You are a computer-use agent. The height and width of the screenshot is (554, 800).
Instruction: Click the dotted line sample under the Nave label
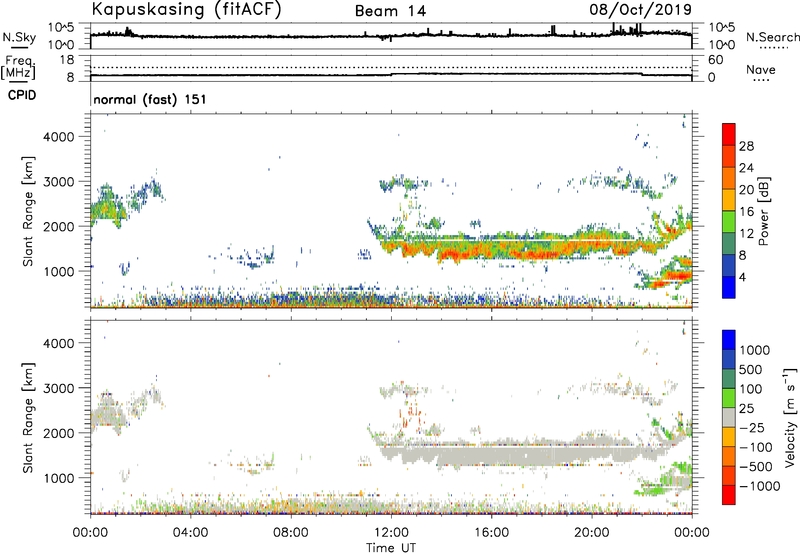point(761,80)
